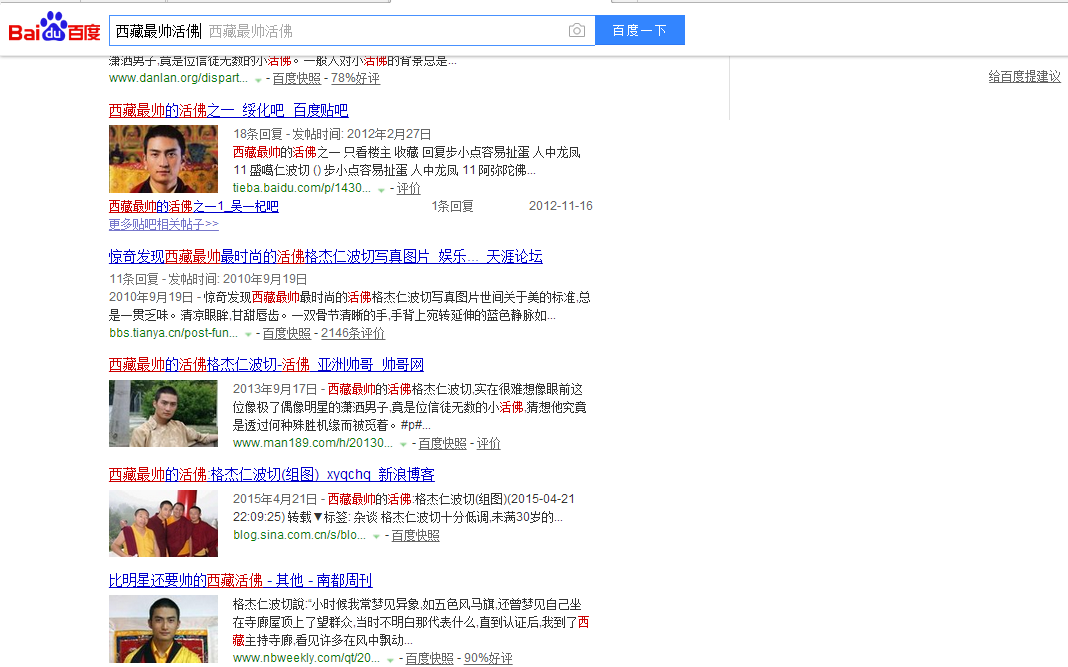Click 1条回复 text in tieba sub-result
The image size is (1068, 667).
click(452, 206)
